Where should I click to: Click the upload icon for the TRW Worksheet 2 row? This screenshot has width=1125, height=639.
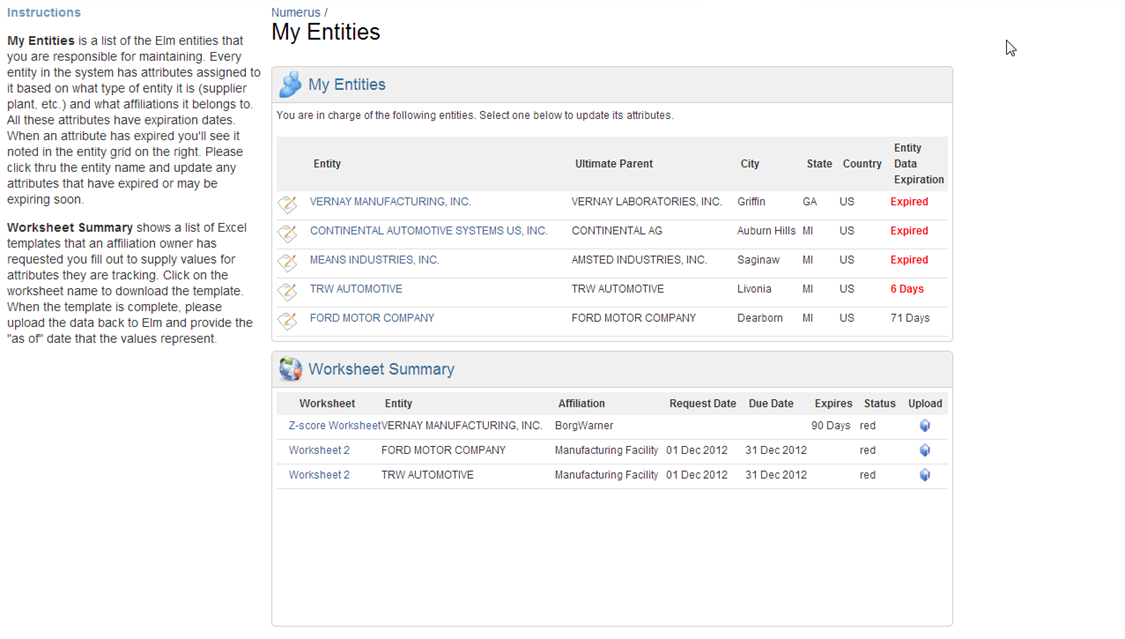(x=924, y=475)
